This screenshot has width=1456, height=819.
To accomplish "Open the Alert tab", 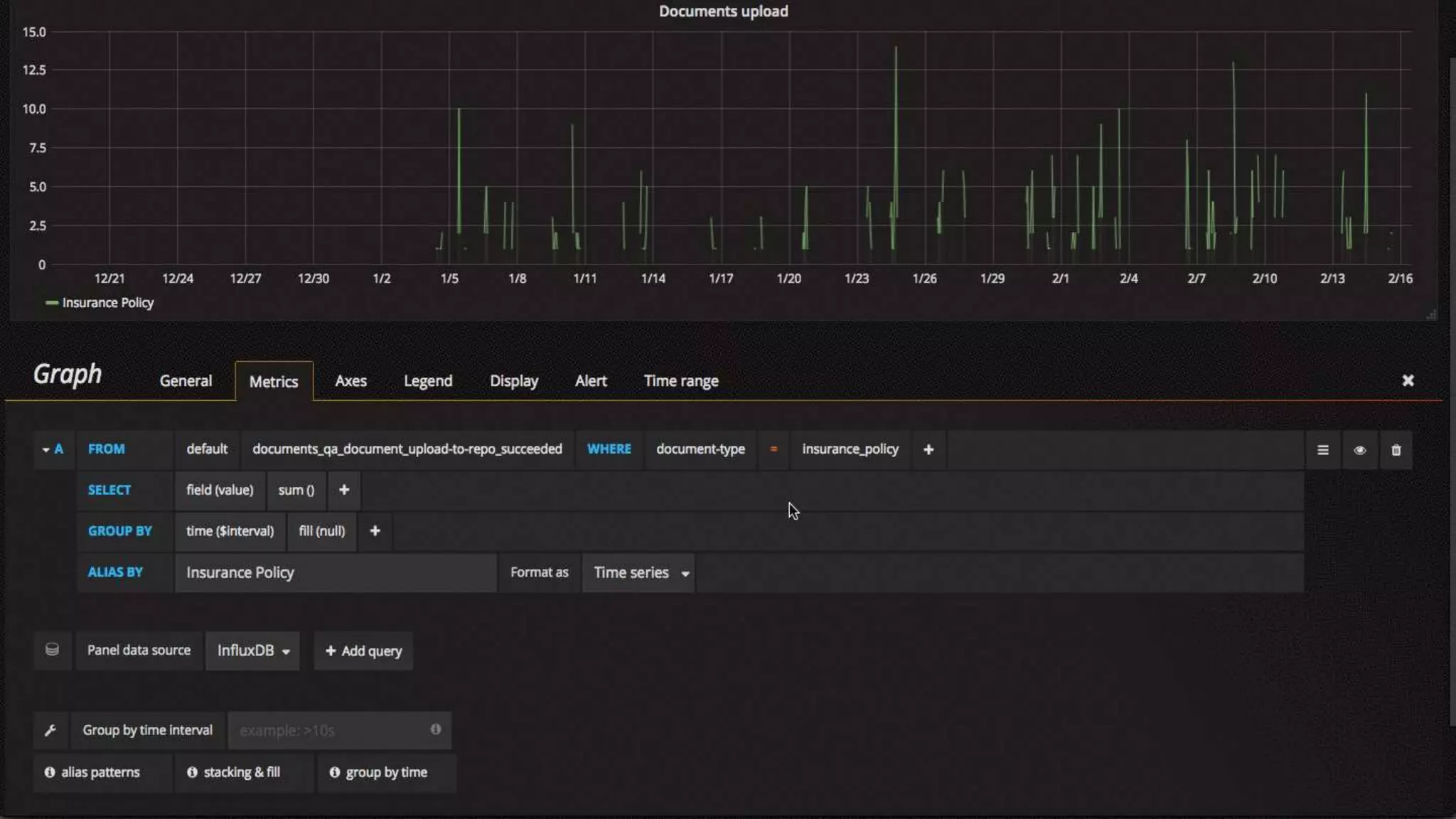I will click(590, 381).
